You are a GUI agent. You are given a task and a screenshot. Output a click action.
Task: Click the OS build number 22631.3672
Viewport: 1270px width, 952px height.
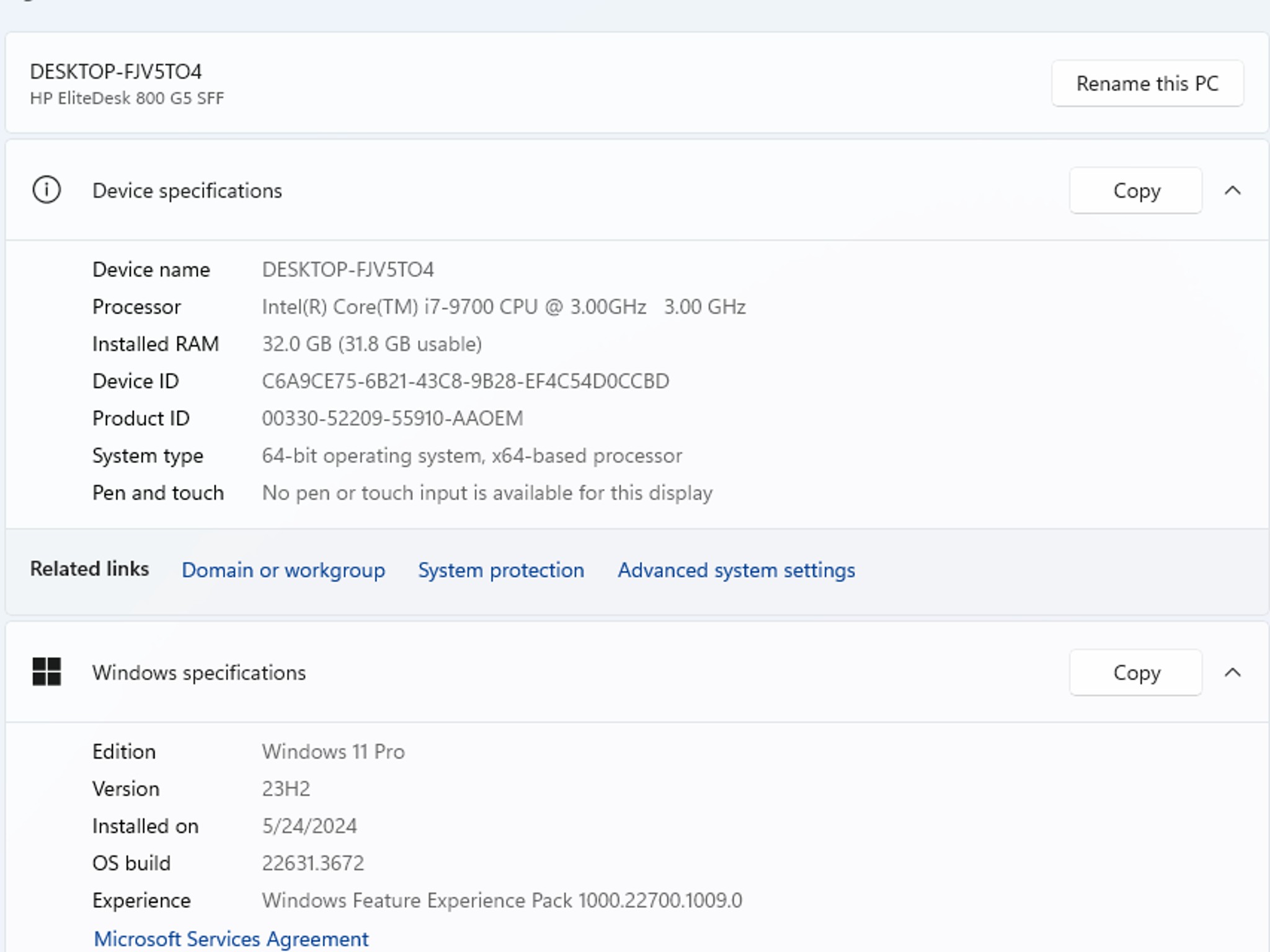(x=313, y=862)
